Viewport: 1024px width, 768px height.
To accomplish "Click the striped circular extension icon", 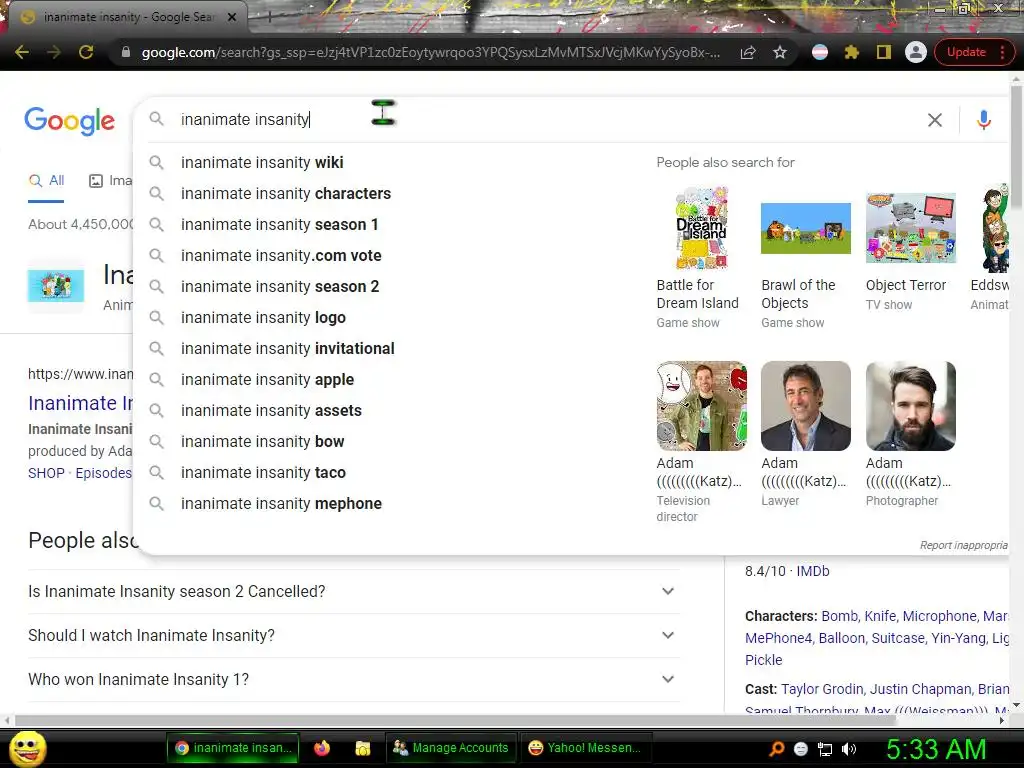I will tap(820, 52).
